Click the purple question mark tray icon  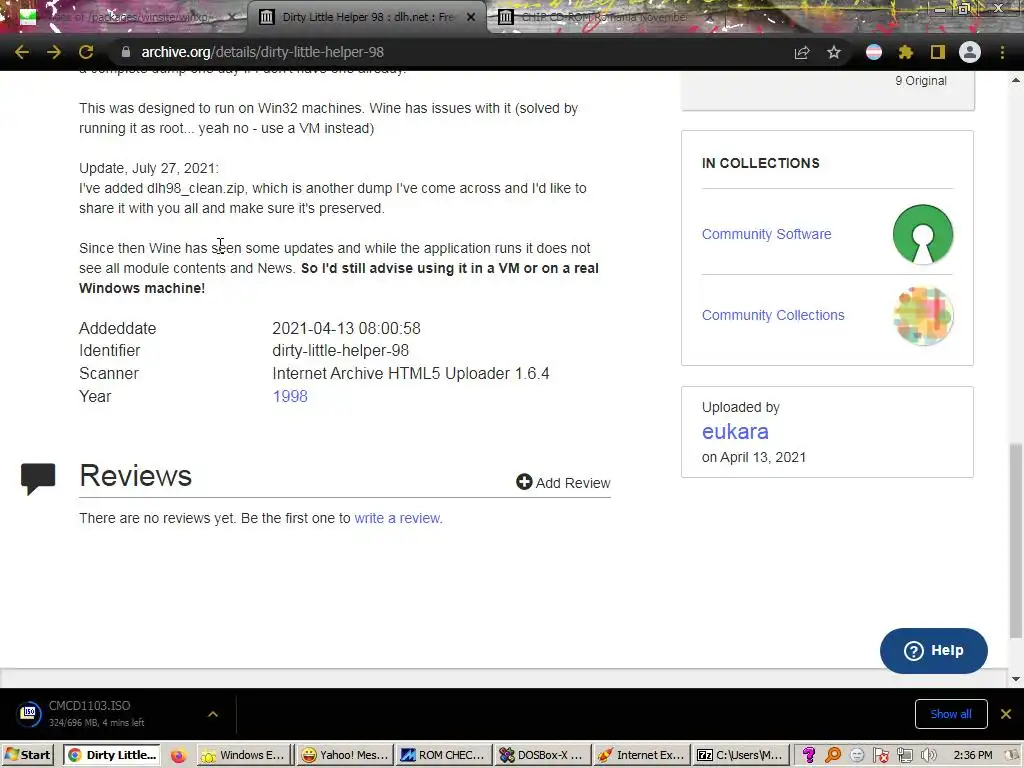click(x=808, y=756)
